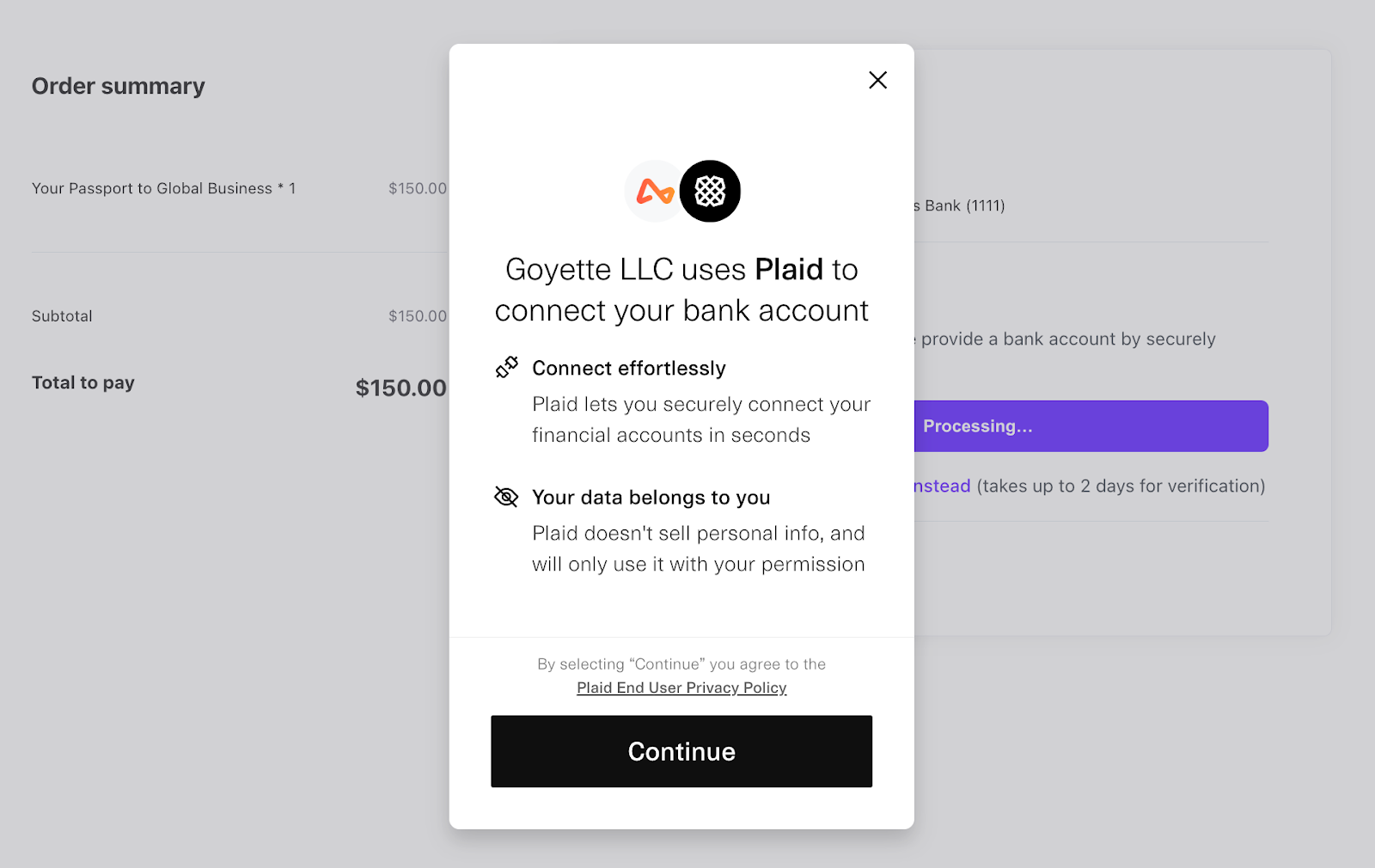Click the 'provide a bank account by securely' text

pyautogui.click(x=1066, y=339)
